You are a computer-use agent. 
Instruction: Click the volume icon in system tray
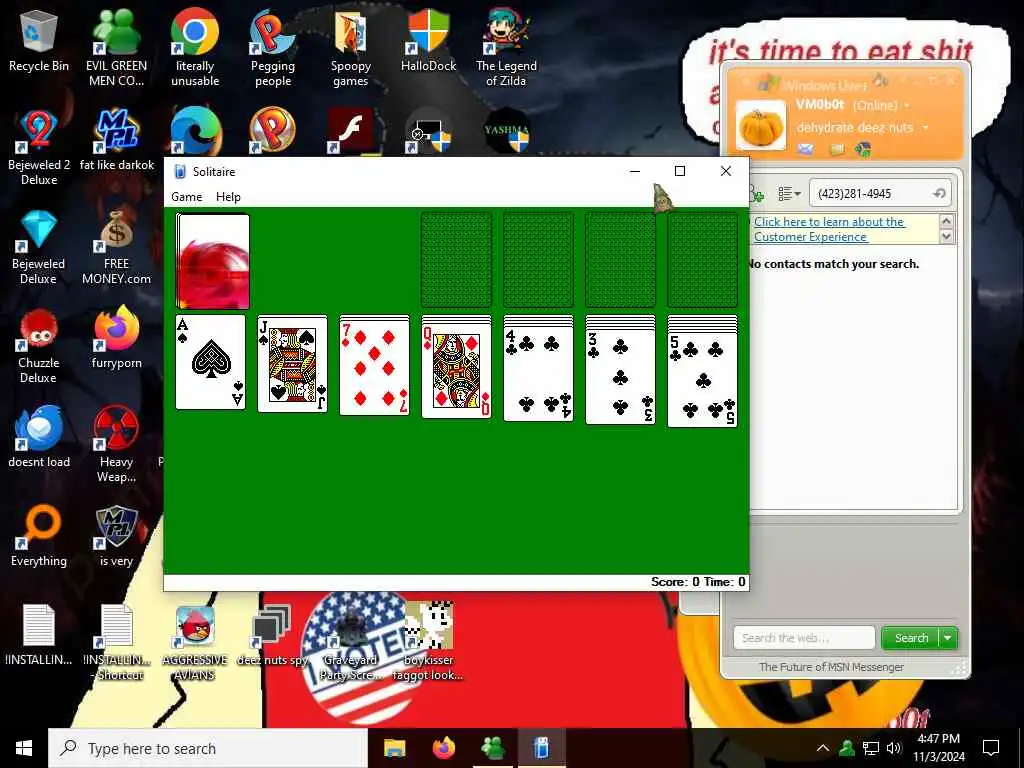tap(894, 748)
